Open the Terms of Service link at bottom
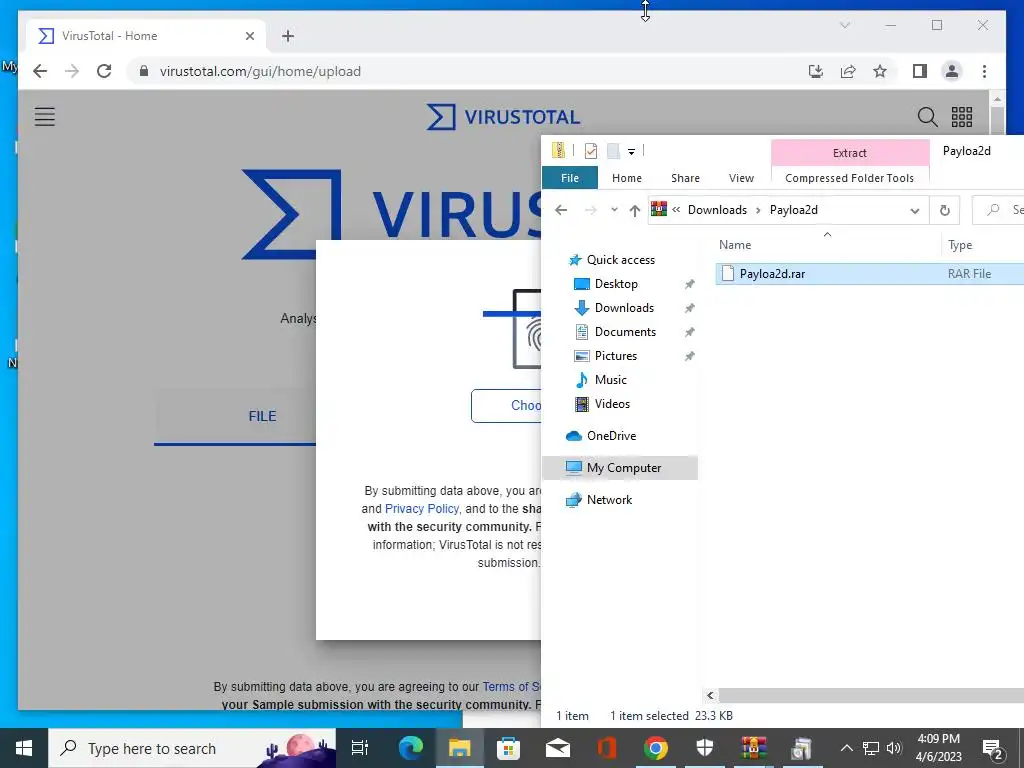 click(x=511, y=686)
